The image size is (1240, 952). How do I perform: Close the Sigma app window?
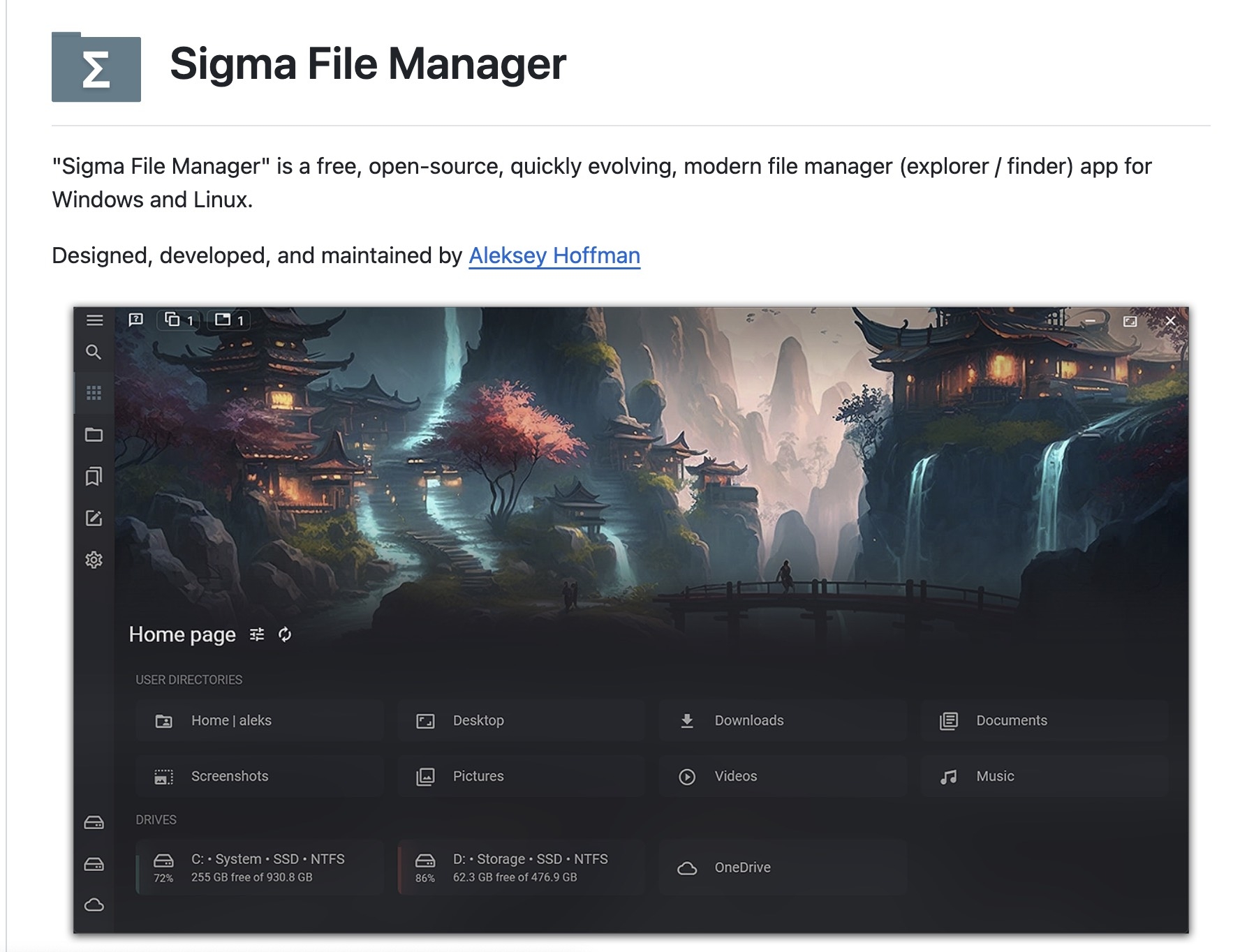click(x=1171, y=321)
